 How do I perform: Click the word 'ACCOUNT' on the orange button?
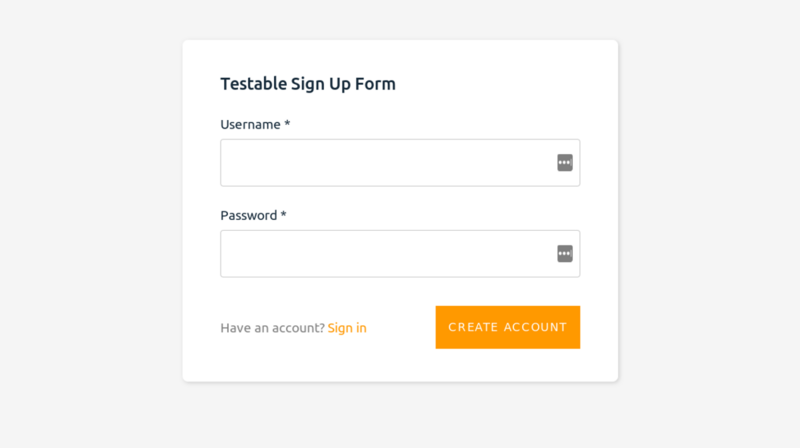(x=534, y=328)
